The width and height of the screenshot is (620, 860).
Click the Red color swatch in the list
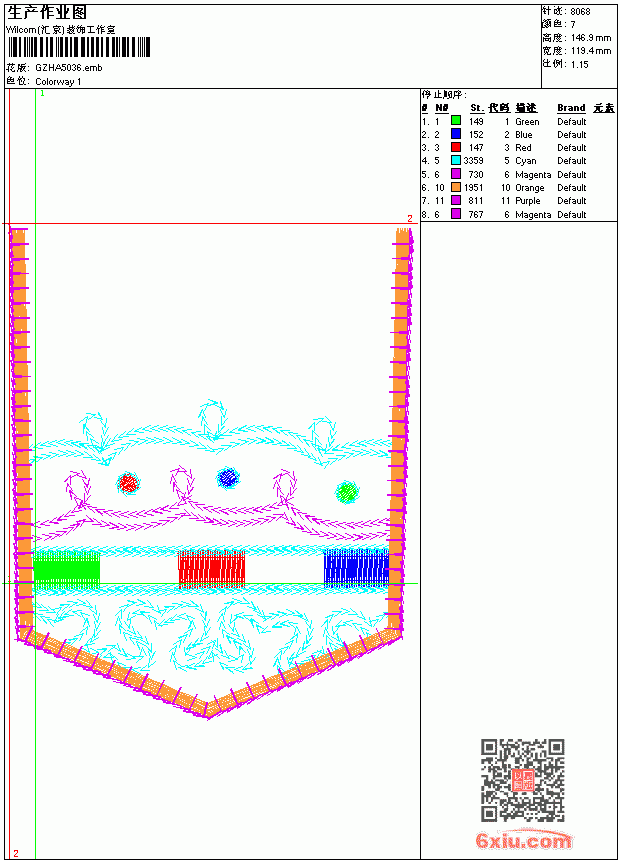point(455,147)
